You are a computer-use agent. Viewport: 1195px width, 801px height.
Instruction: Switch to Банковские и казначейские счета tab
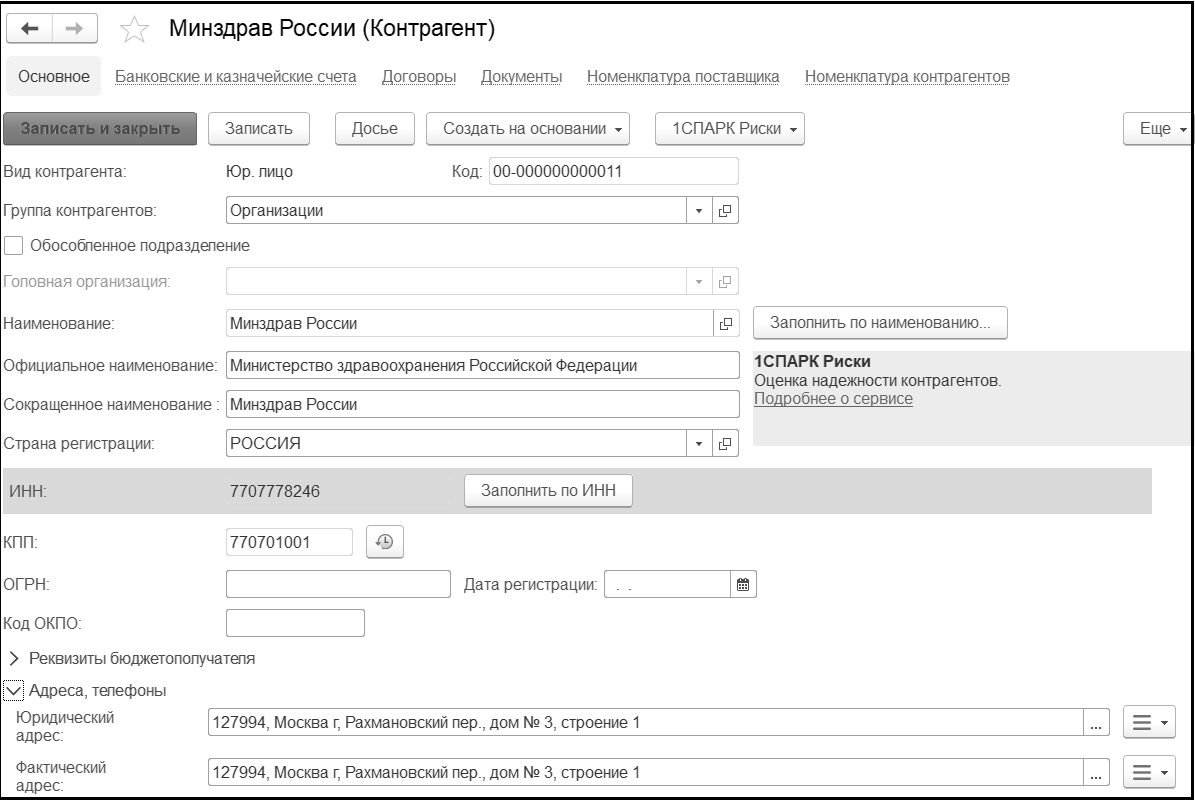(x=236, y=76)
